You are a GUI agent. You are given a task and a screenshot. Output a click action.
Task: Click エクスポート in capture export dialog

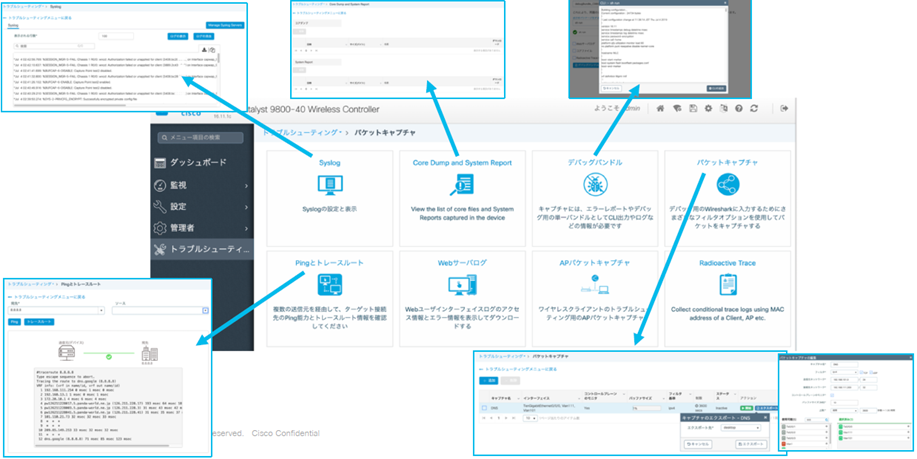(751, 444)
